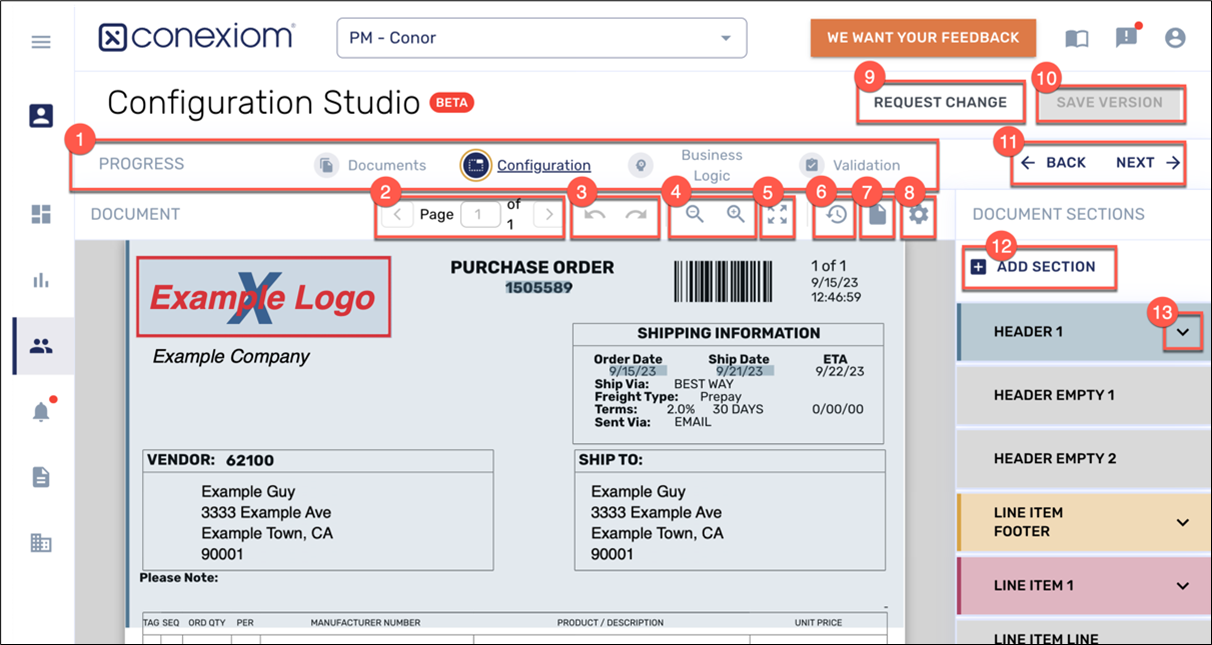Toggle the sidebar with the hamburger menu

[x=40, y=41]
